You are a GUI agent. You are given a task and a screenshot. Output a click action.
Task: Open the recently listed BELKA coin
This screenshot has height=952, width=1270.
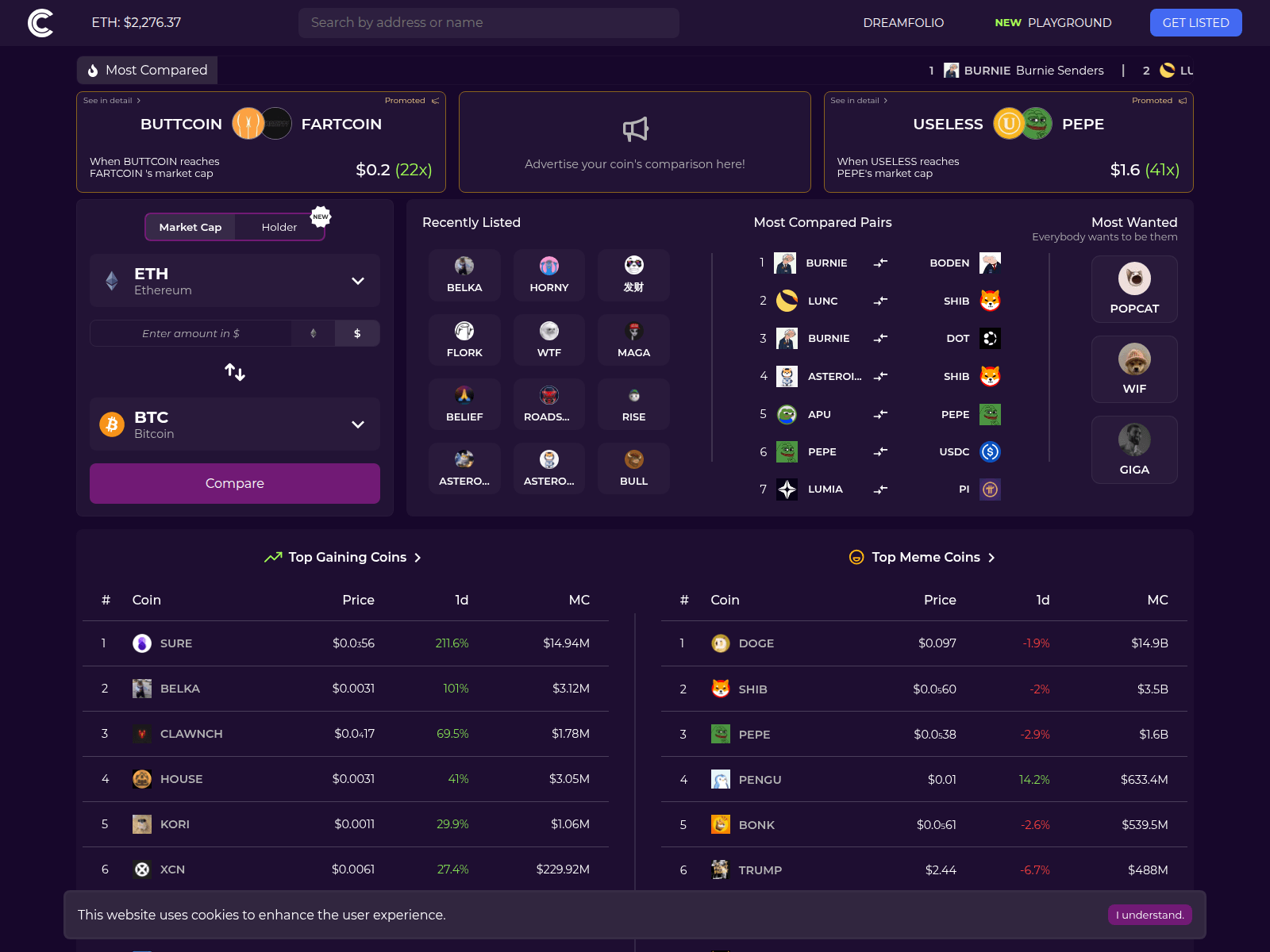(x=464, y=275)
